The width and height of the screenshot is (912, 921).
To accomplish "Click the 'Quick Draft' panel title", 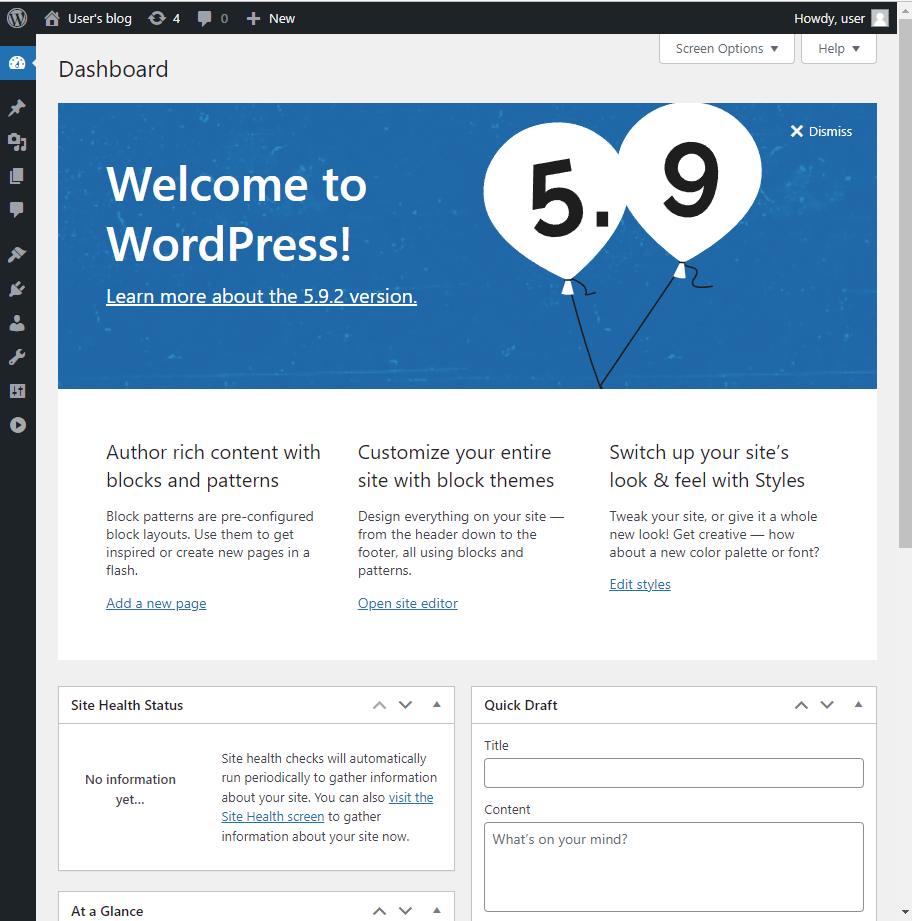I will click(521, 705).
